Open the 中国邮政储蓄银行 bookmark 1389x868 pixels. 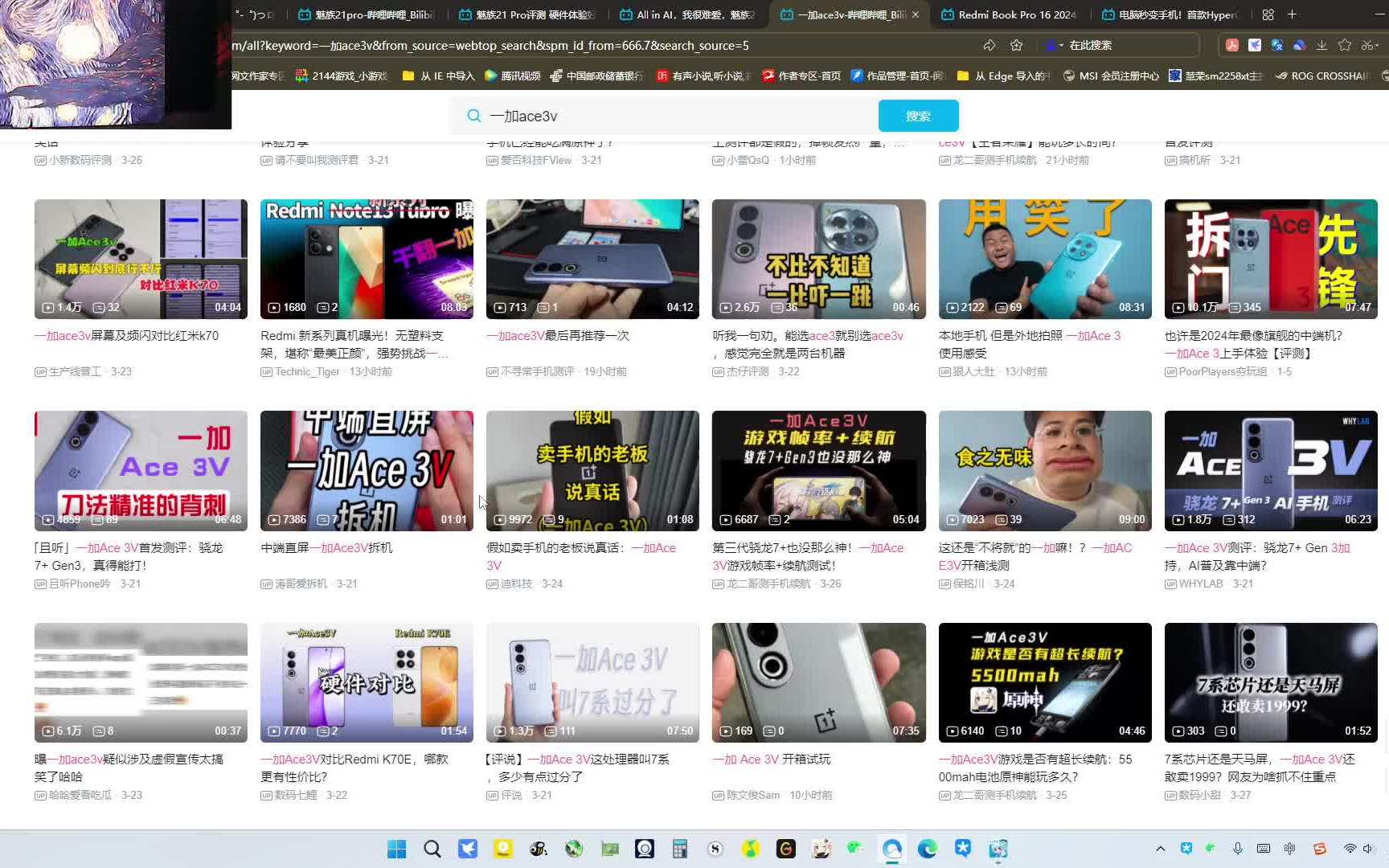tap(597, 76)
